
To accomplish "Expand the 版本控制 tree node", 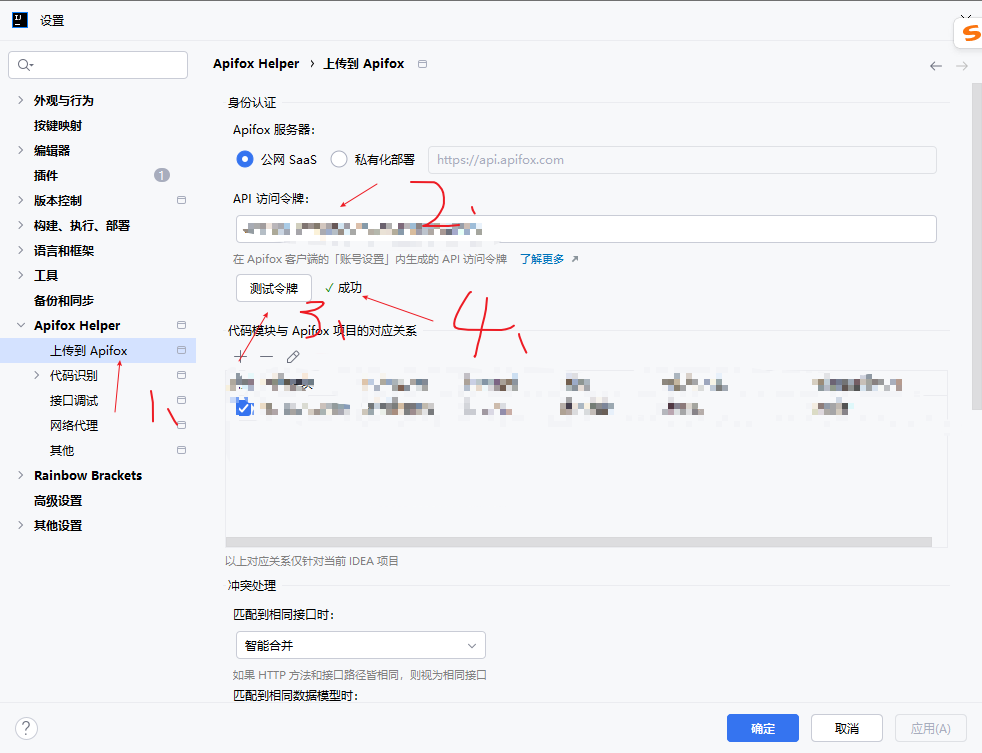I will click(x=21, y=200).
